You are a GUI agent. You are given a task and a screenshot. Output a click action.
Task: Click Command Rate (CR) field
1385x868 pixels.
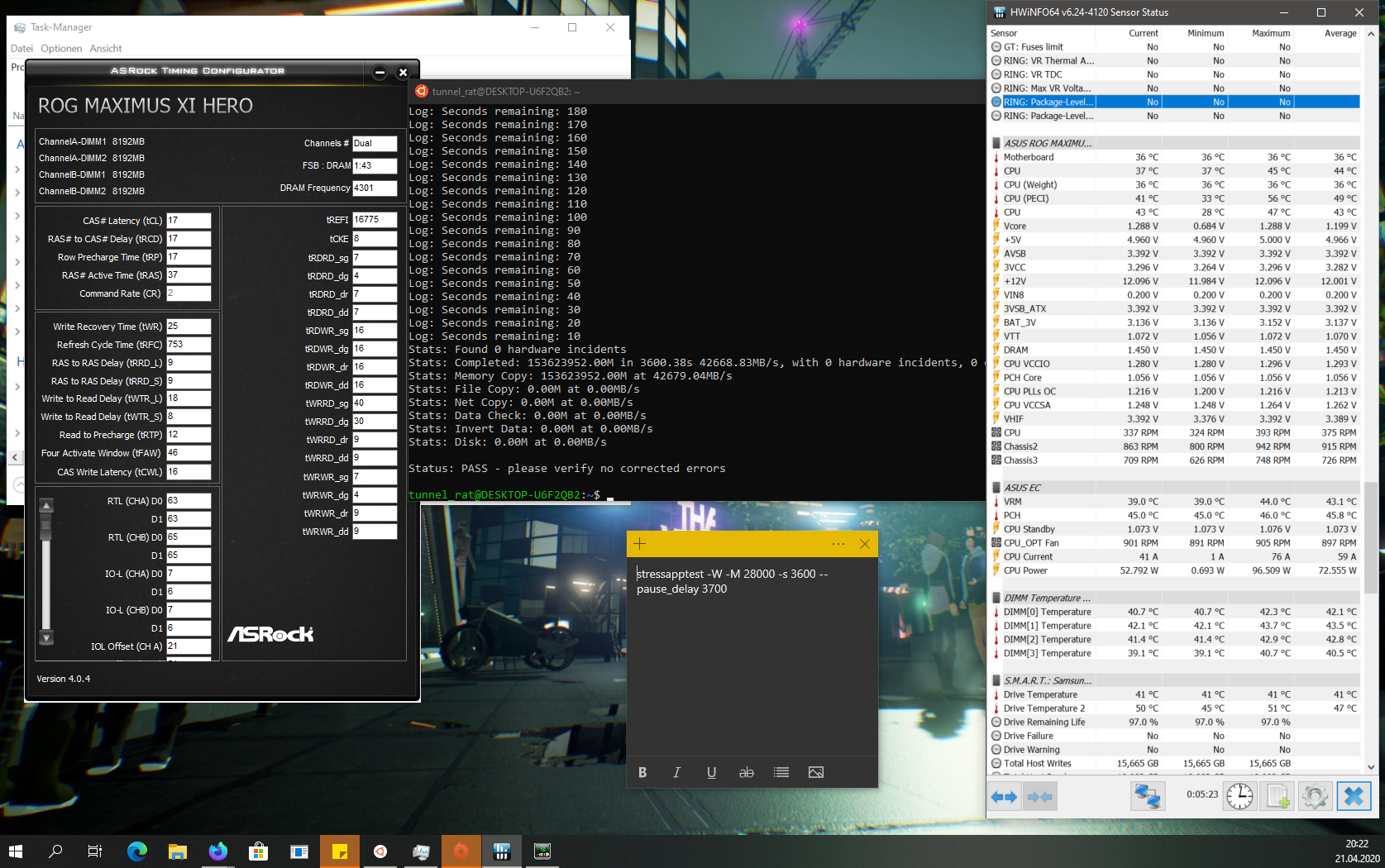pyautogui.click(x=189, y=293)
